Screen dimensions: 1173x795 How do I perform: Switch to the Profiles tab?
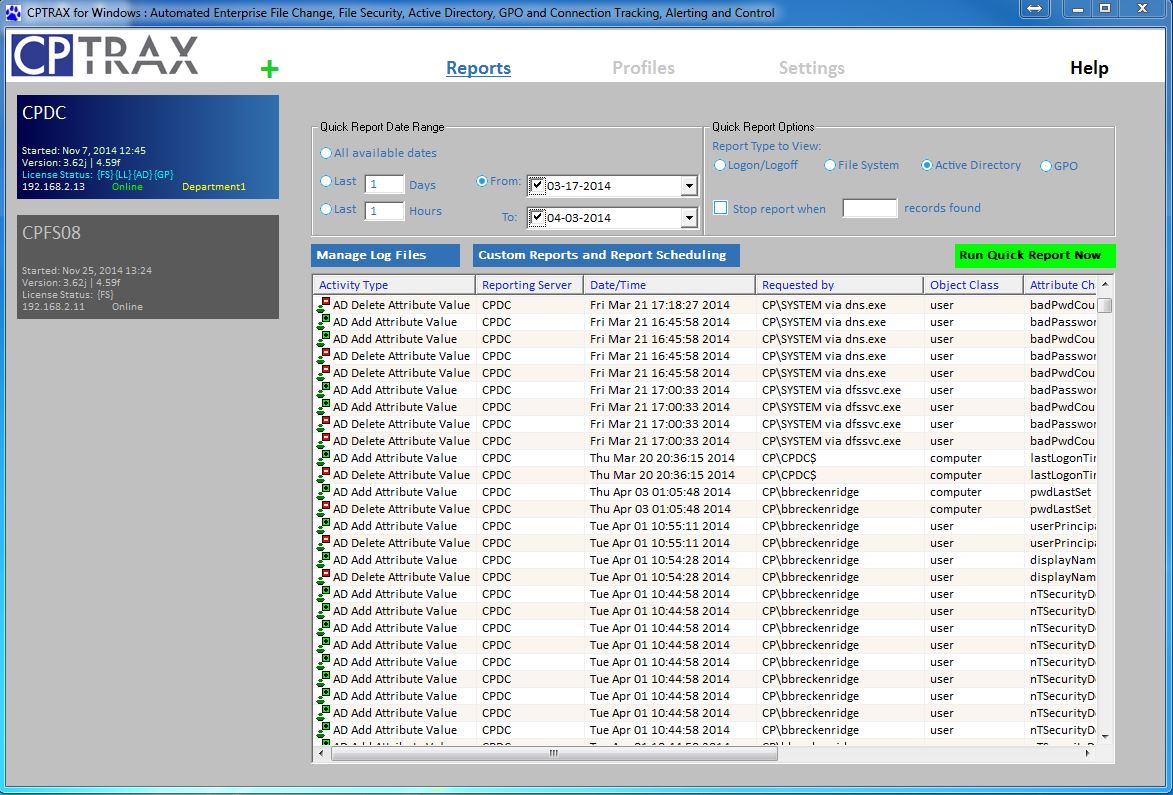pyautogui.click(x=643, y=68)
